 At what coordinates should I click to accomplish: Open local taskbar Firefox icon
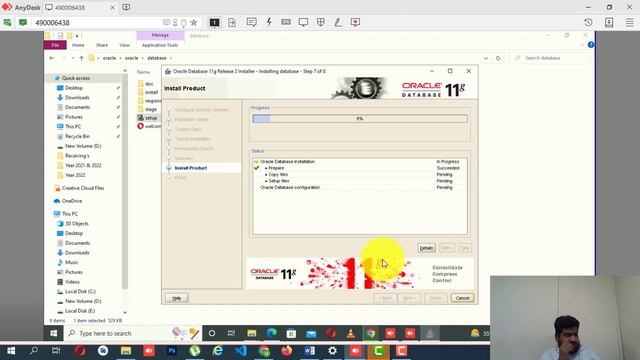point(287,351)
